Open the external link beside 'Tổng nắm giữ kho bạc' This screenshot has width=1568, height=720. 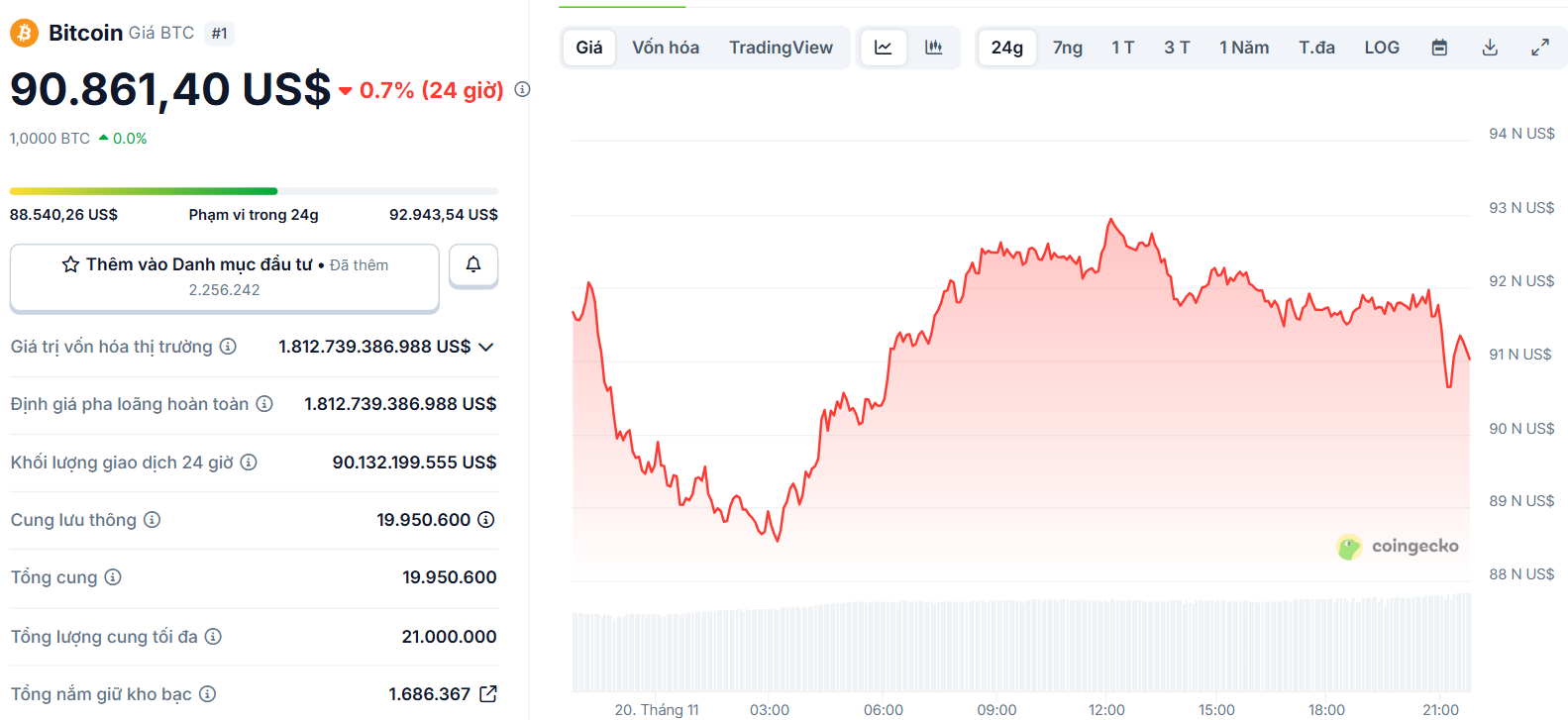(x=486, y=693)
